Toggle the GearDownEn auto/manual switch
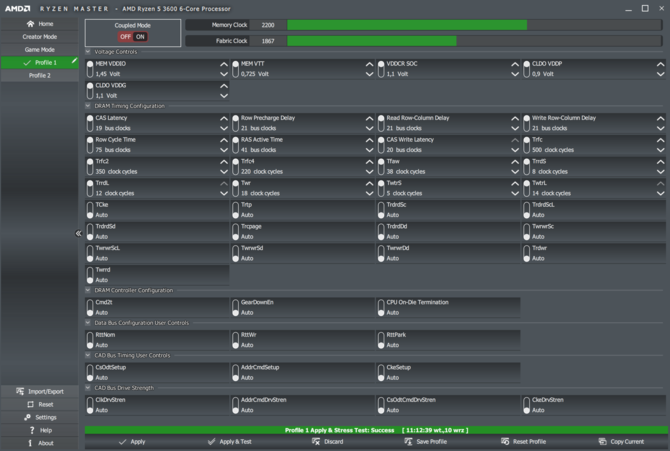The height and width of the screenshot is (451, 670). point(235,307)
